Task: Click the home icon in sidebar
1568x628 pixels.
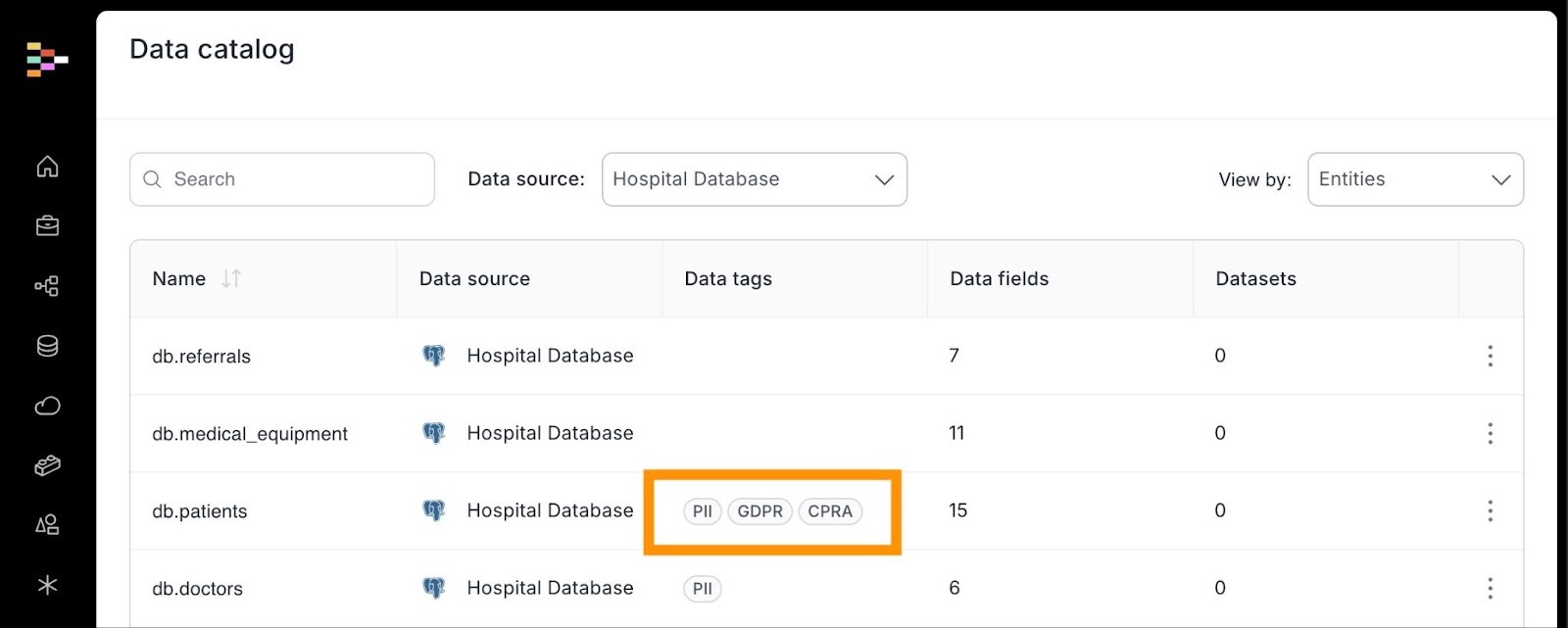Action: pos(47,167)
